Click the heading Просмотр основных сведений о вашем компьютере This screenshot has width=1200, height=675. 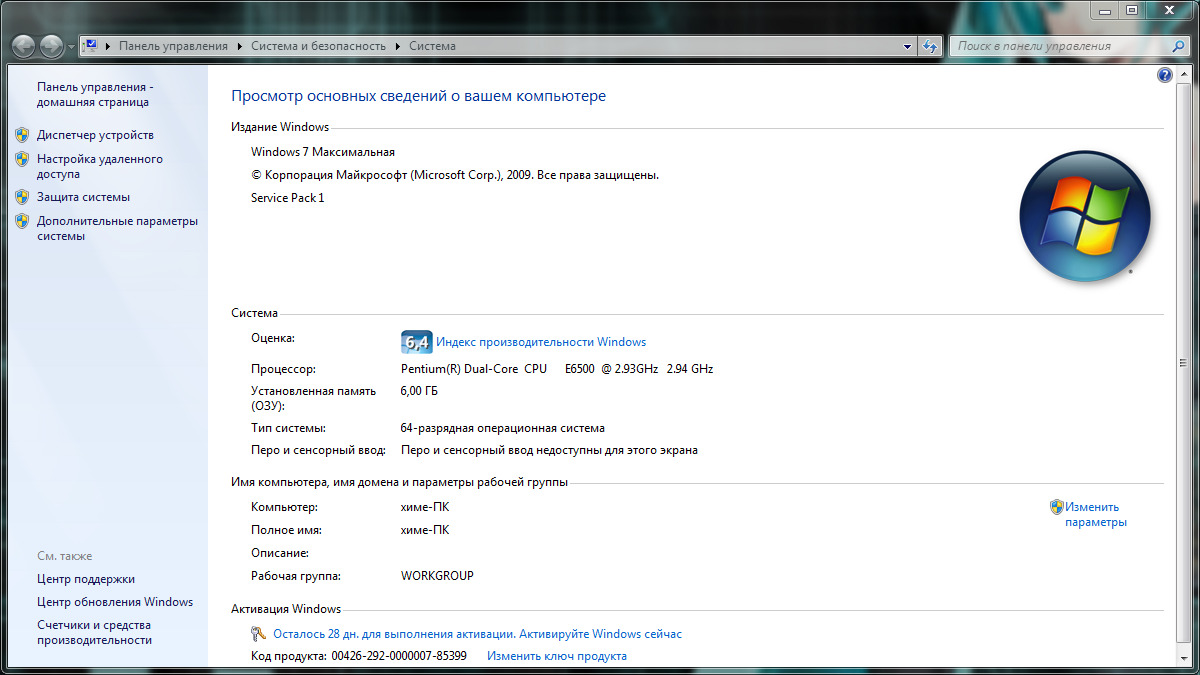click(419, 96)
